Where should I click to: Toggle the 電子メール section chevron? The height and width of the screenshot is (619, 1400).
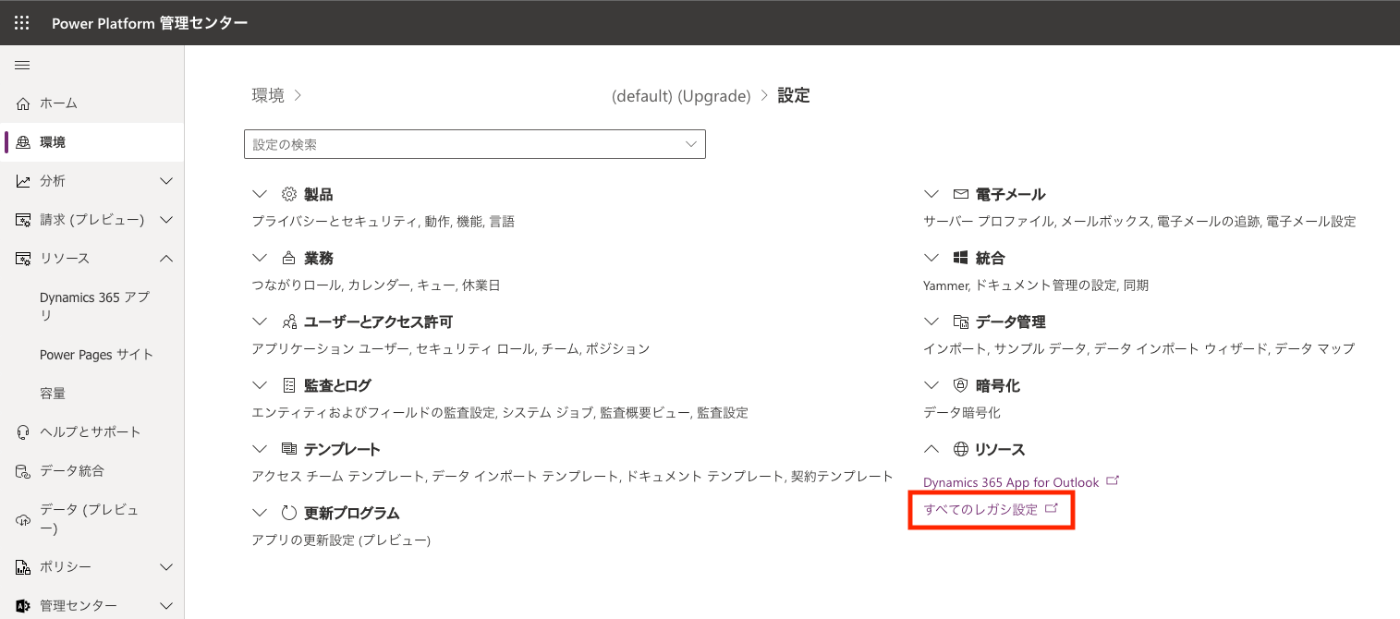click(932, 194)
